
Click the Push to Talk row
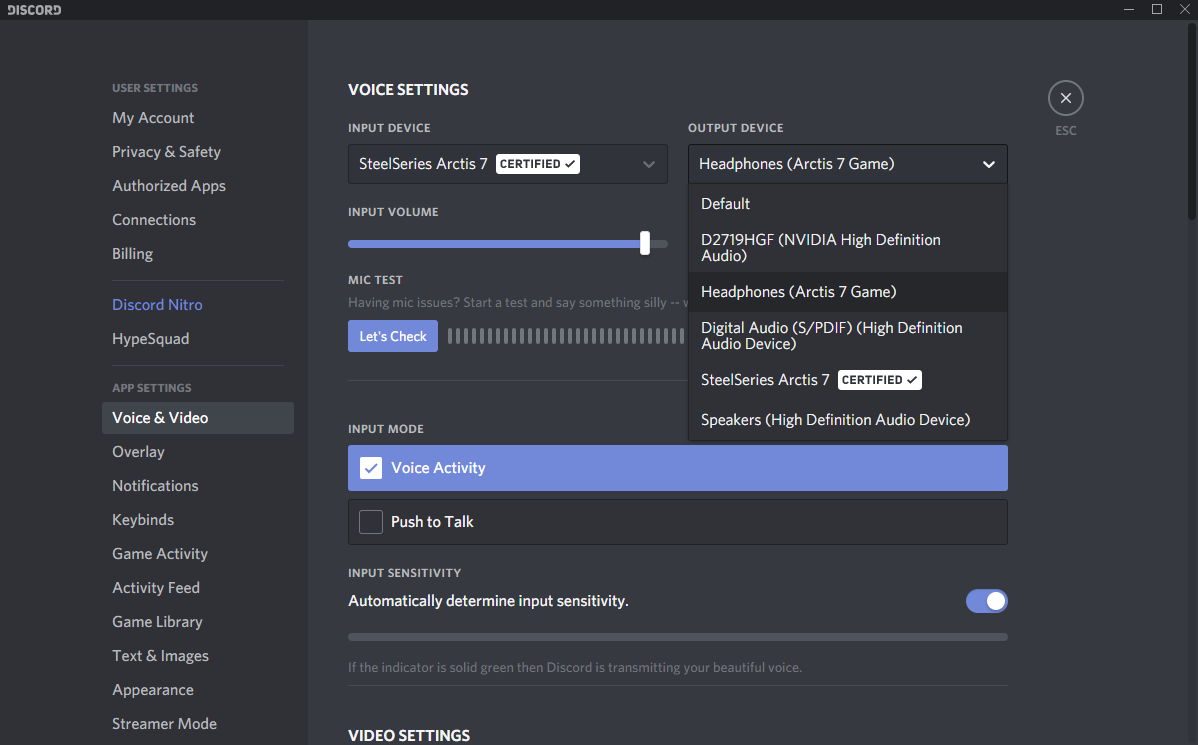pyautogui.click(x=678, y=522)
